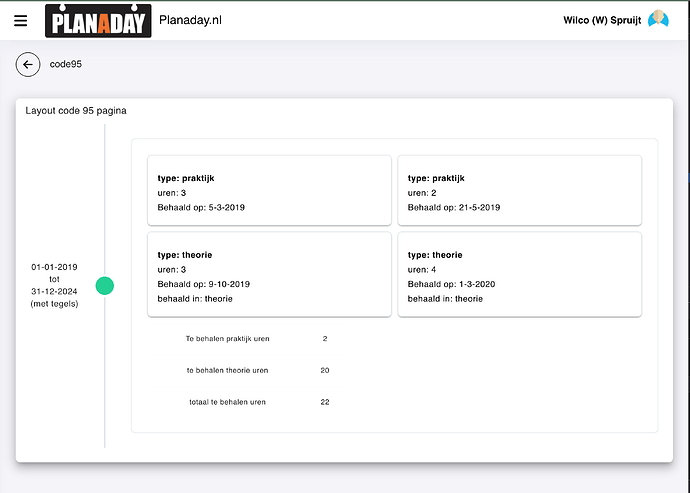Click the Te behalen praktijk uren label
This screenshot has height=493, width=690.
tap(227, 338)
